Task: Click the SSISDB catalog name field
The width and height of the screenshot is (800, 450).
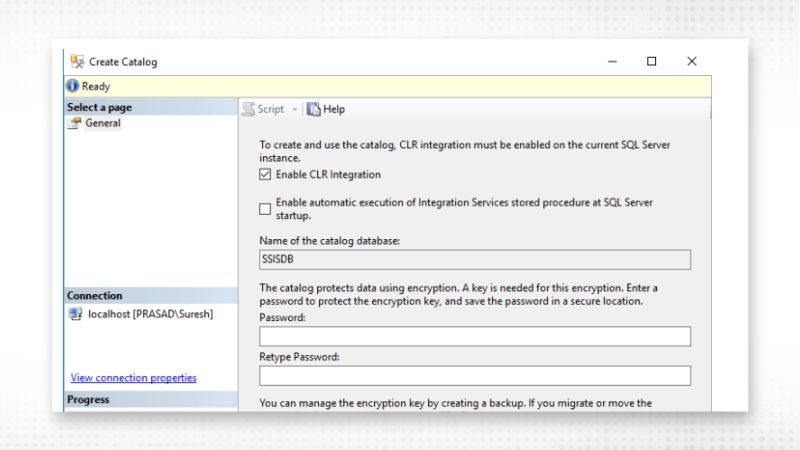Action: click(x=475, y=259)
